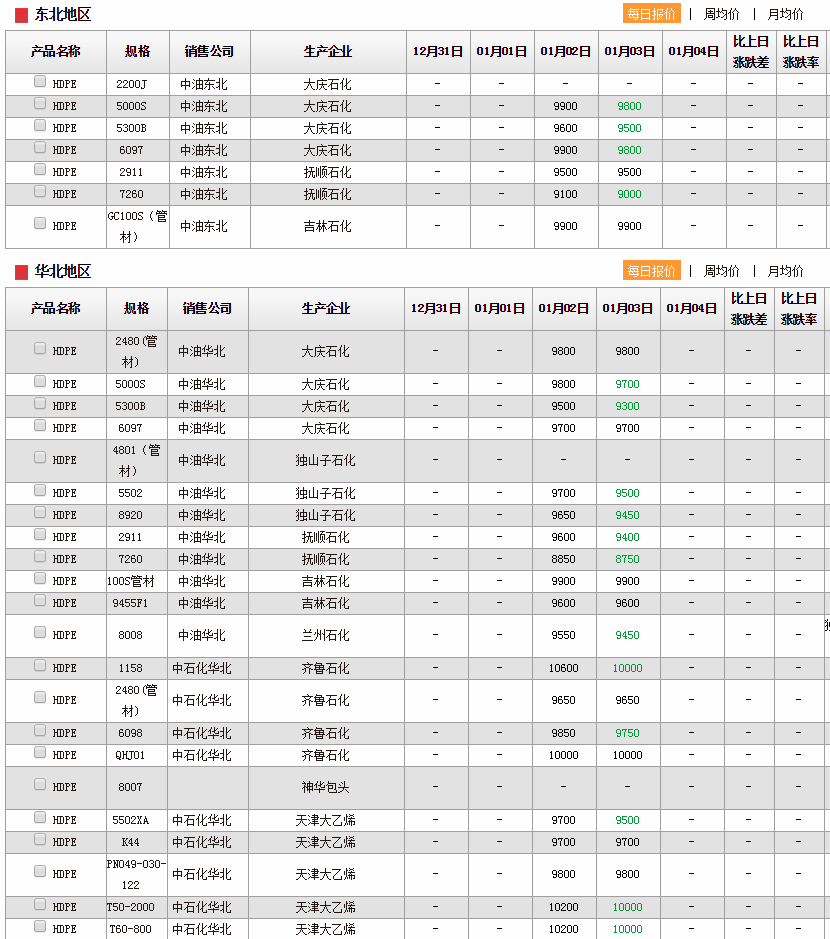Image resolution: width=830 pixels, height=939 pixels.
Task: Click the 8850 price cell
Action: tap(564, 559)
